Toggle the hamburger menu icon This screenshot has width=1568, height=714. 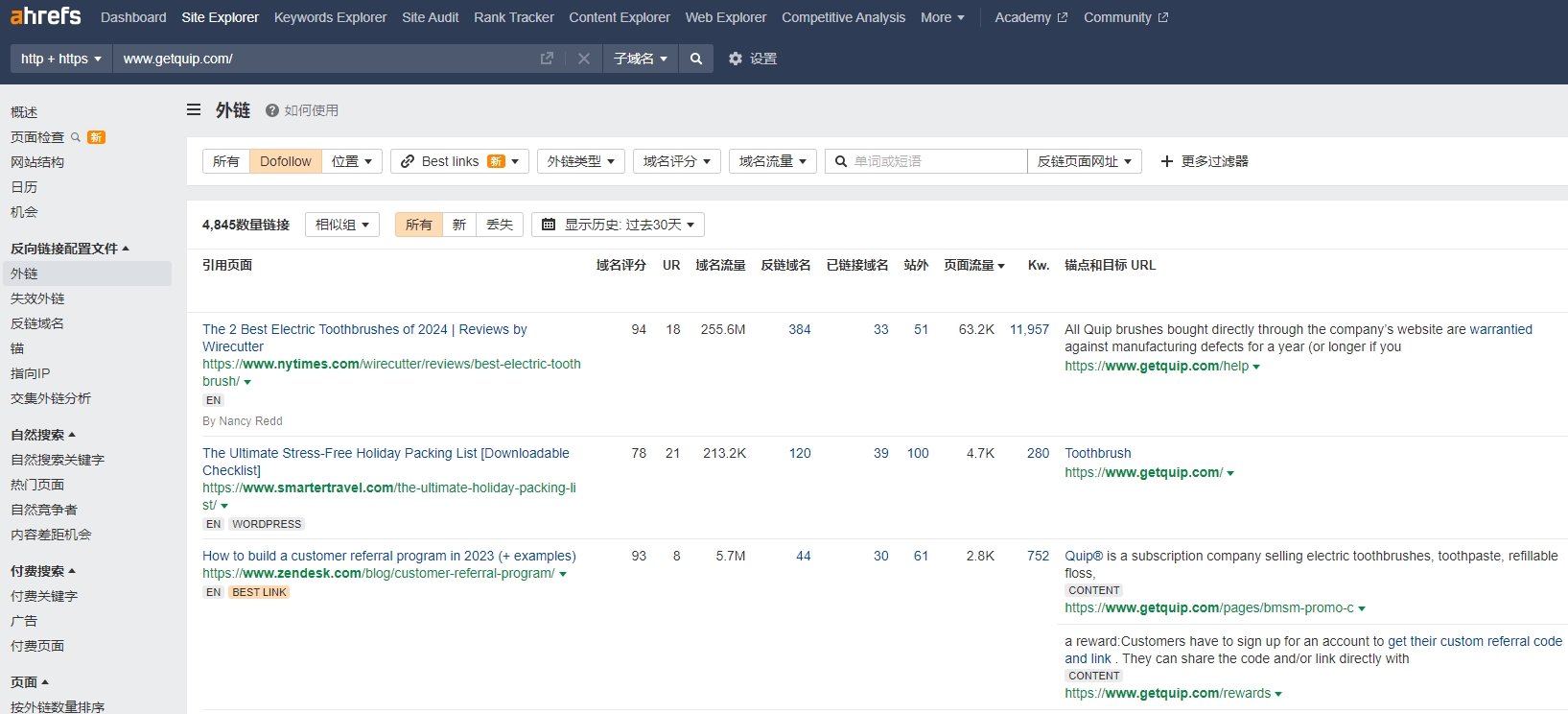point(194,109)
